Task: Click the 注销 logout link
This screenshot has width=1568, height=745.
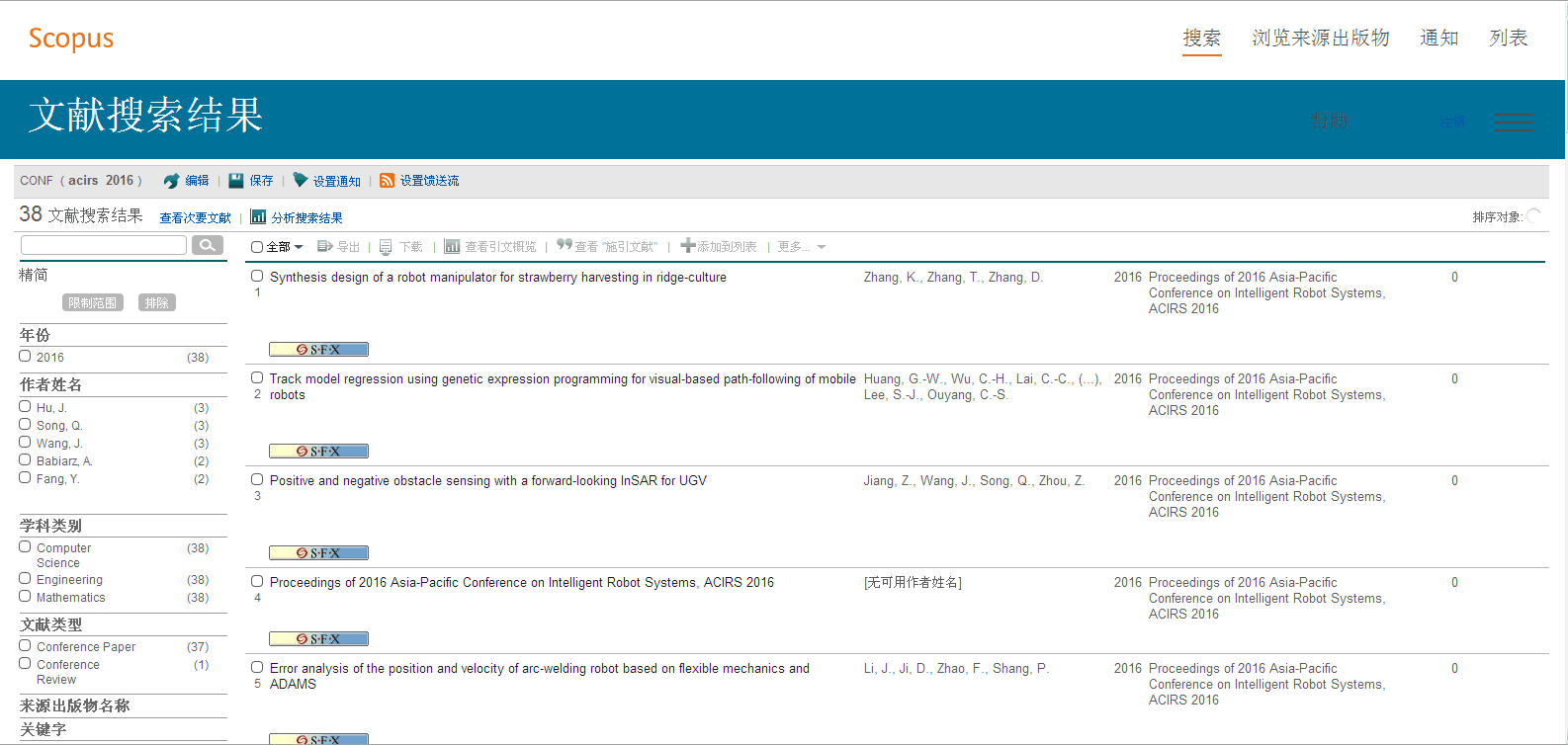Action: [1452, 123]
